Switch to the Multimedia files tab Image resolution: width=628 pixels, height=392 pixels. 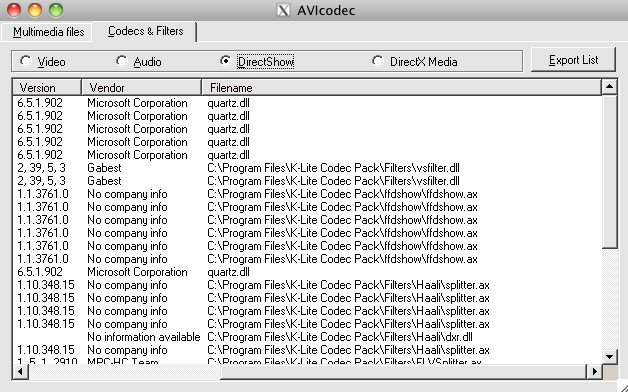[47, 32]
